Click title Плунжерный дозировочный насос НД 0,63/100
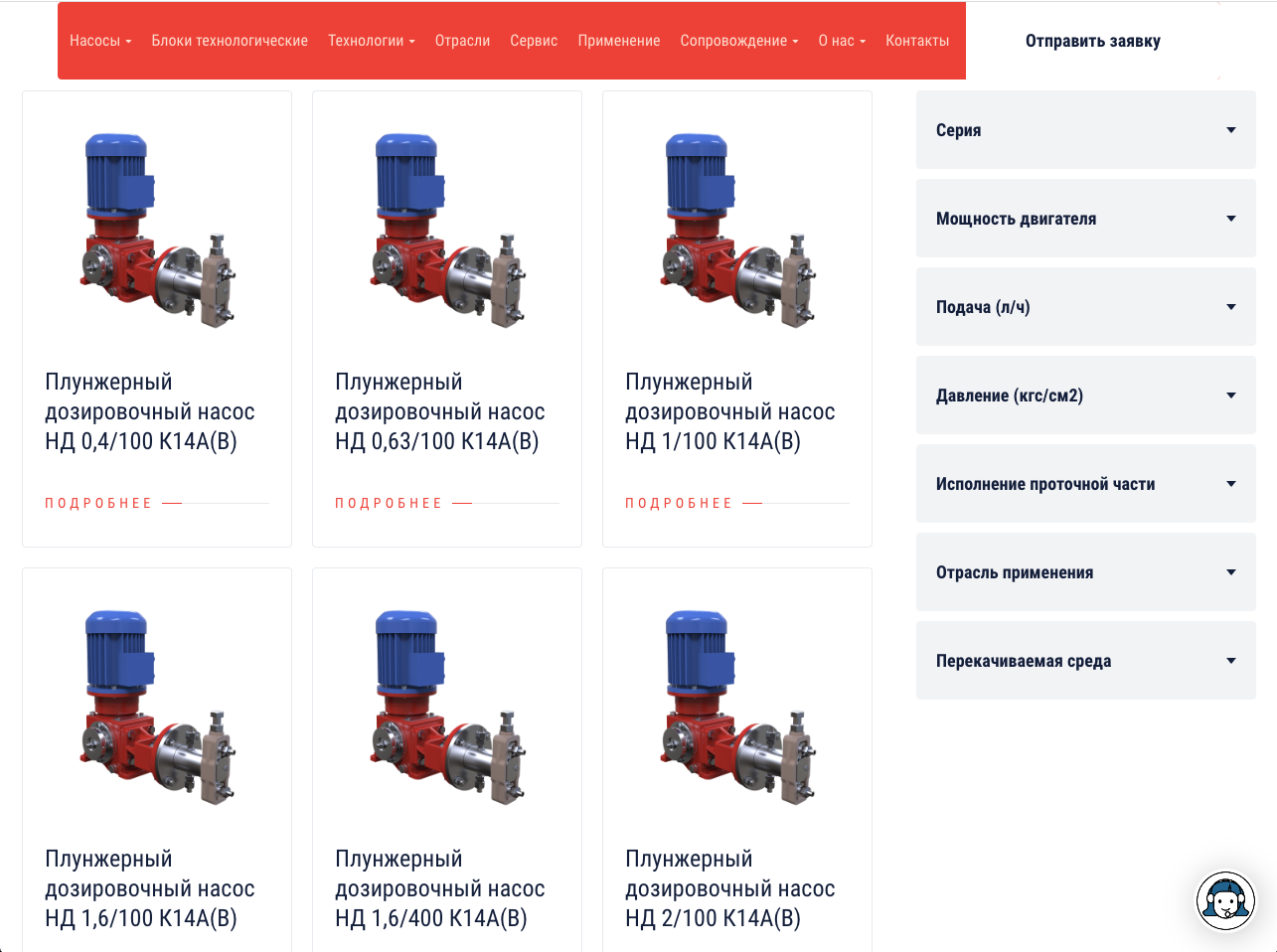This screenshot has width=1277, height=952. [440, 411]
